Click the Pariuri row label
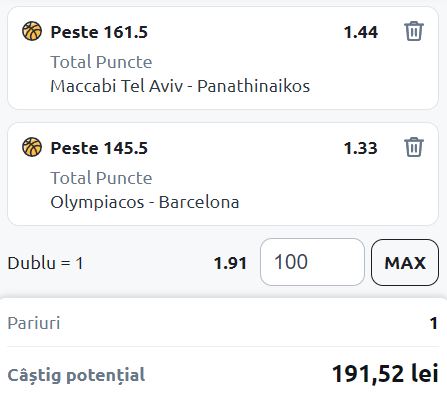Screen dimensions: 447x395 click(34, 323)
